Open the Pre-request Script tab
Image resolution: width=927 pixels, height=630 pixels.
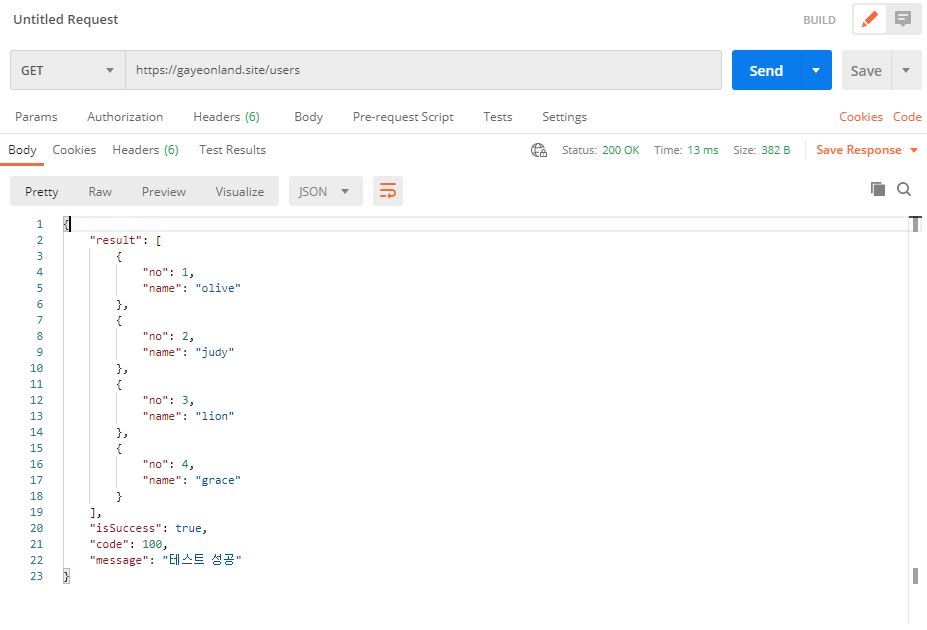click(x=403, y=117)
